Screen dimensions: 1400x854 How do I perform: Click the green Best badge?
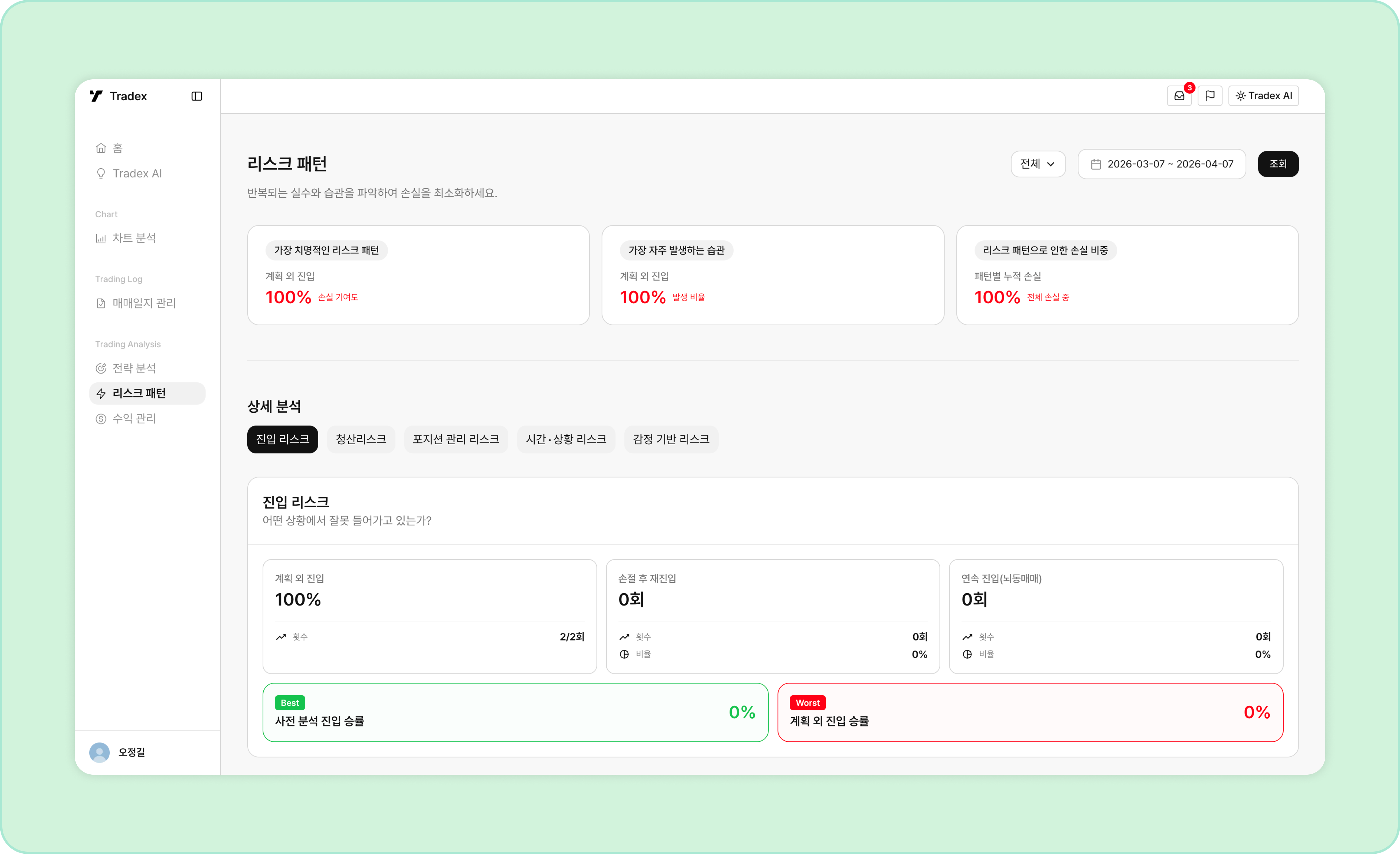(290, 703)
